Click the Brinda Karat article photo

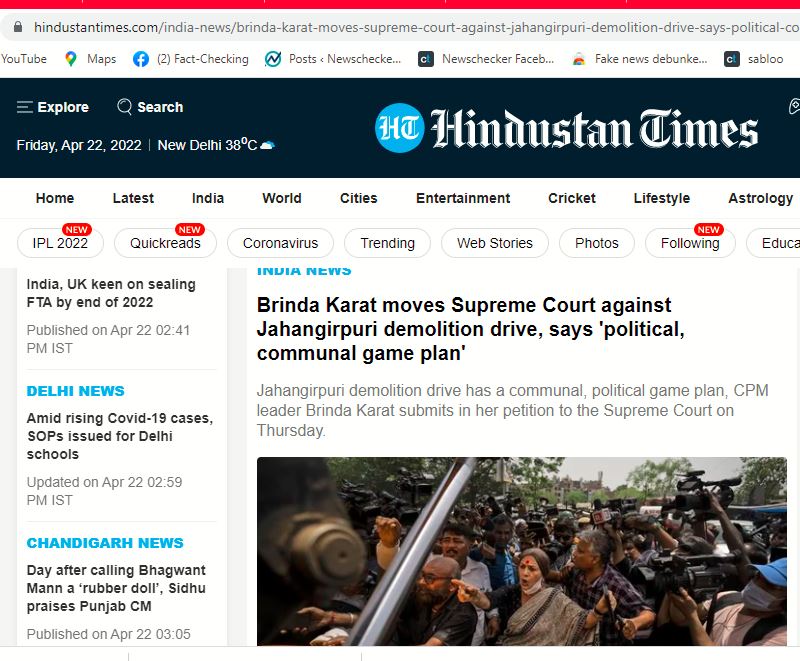pos(521,551)
